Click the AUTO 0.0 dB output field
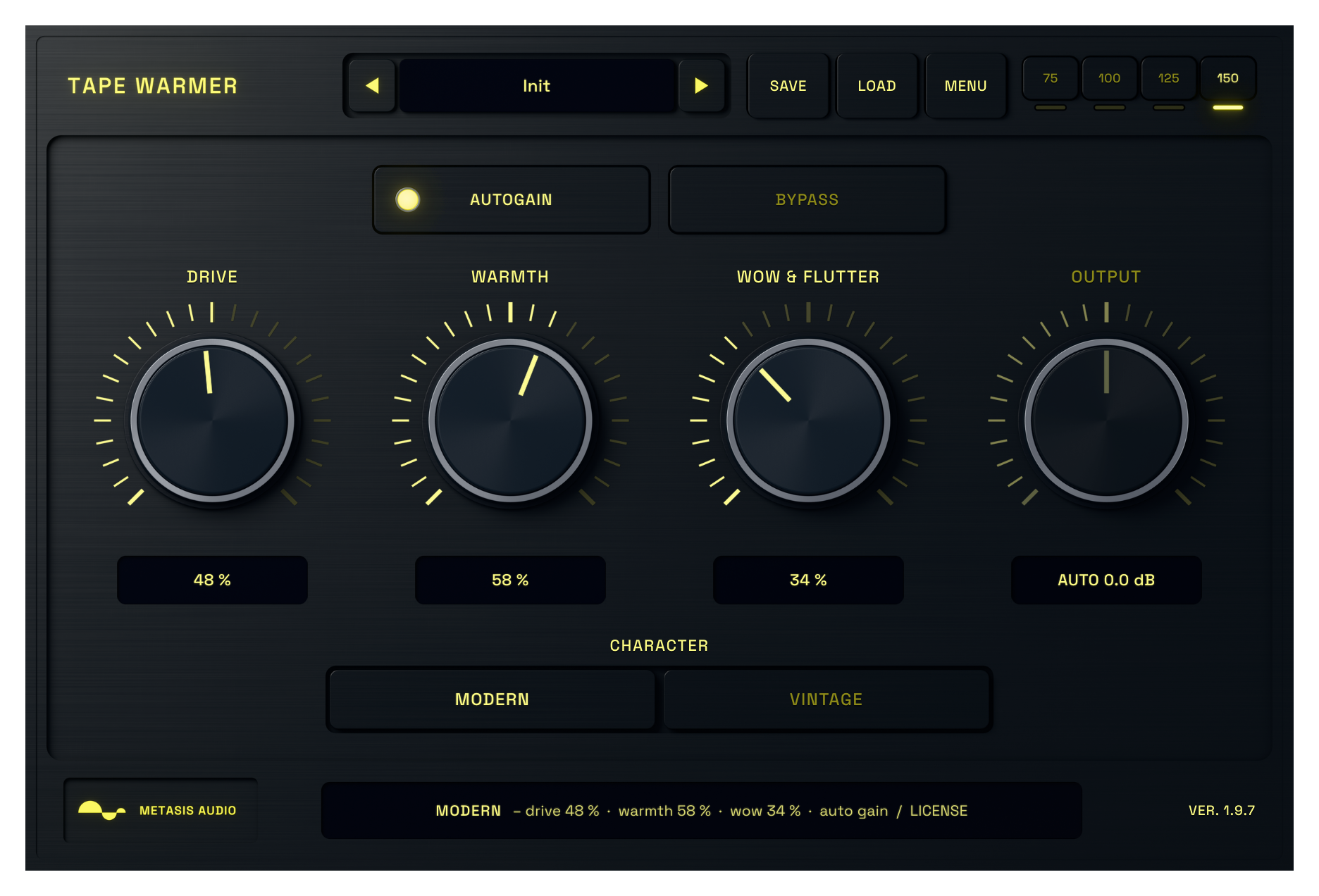Viewport: 1319px width, 896px height. 1106,580
